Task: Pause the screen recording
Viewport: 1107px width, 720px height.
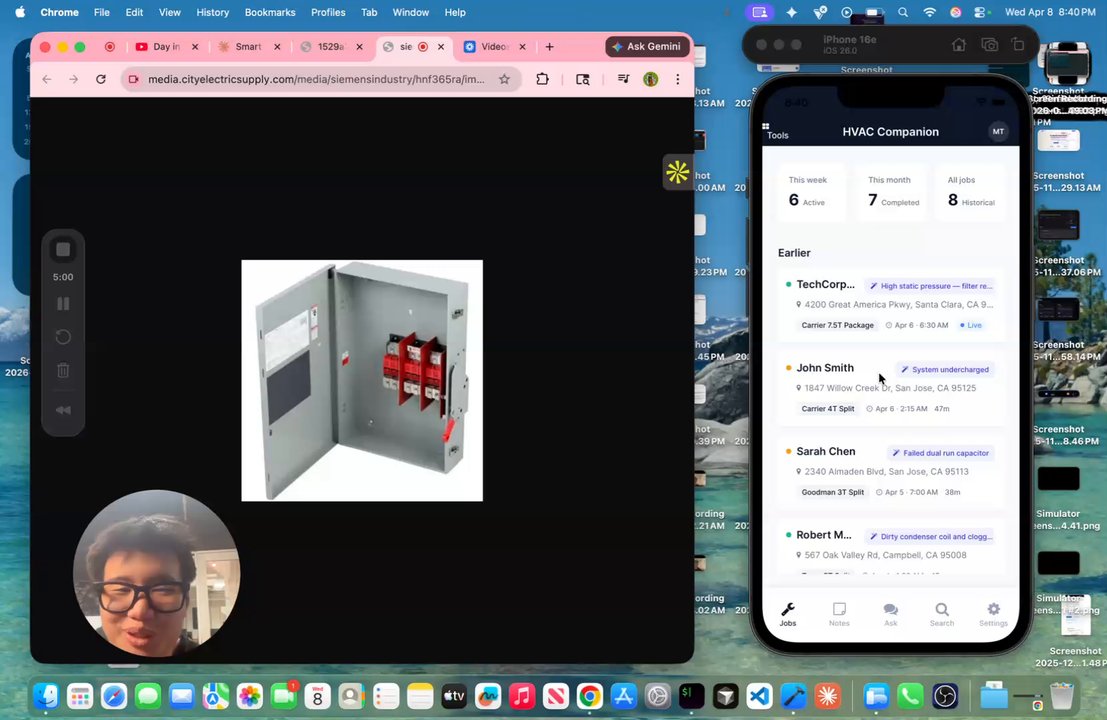Action: 63,304
